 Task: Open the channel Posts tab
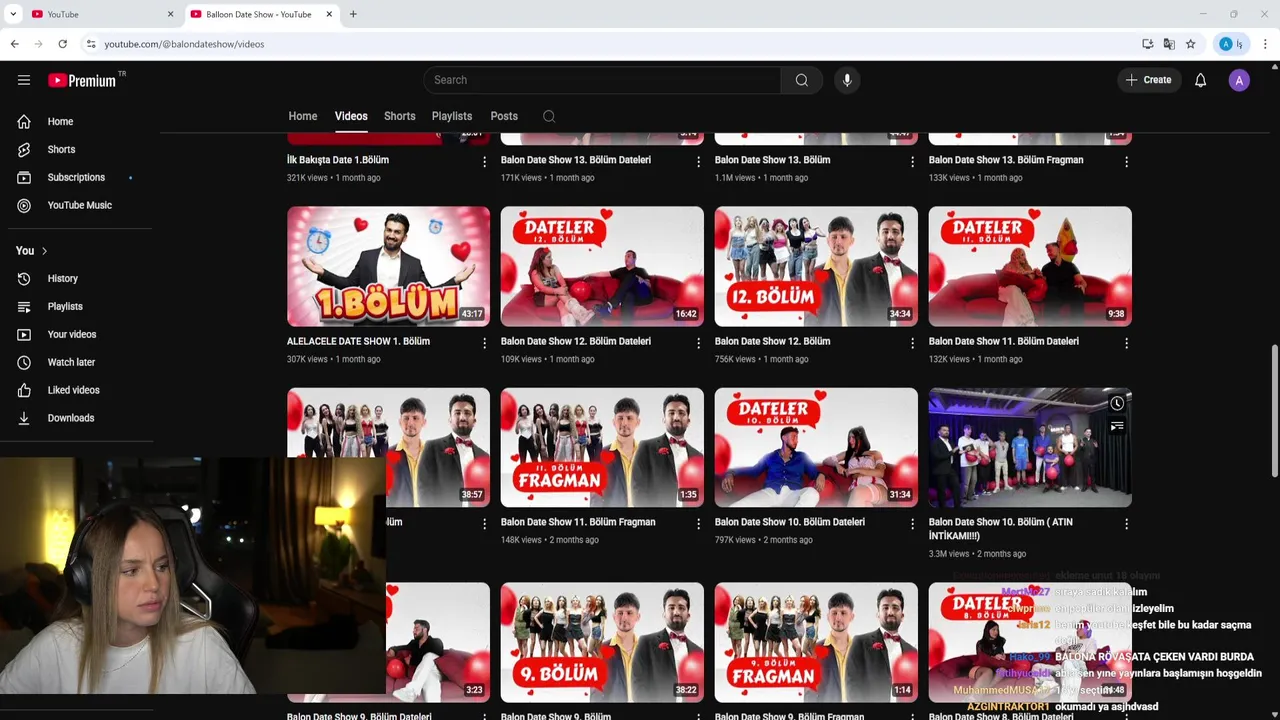504,116
